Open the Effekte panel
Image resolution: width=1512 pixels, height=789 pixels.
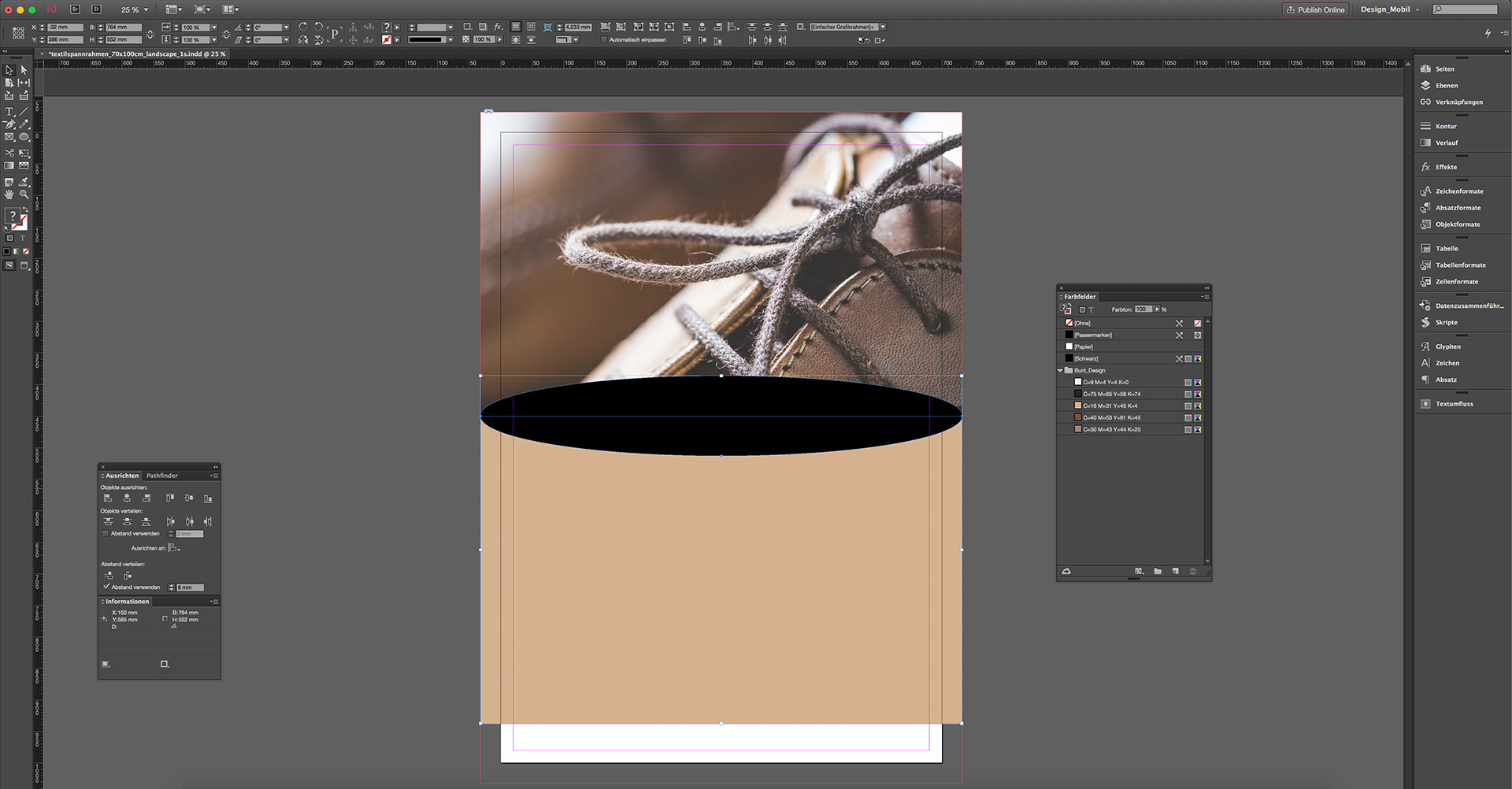(1446, 166)
